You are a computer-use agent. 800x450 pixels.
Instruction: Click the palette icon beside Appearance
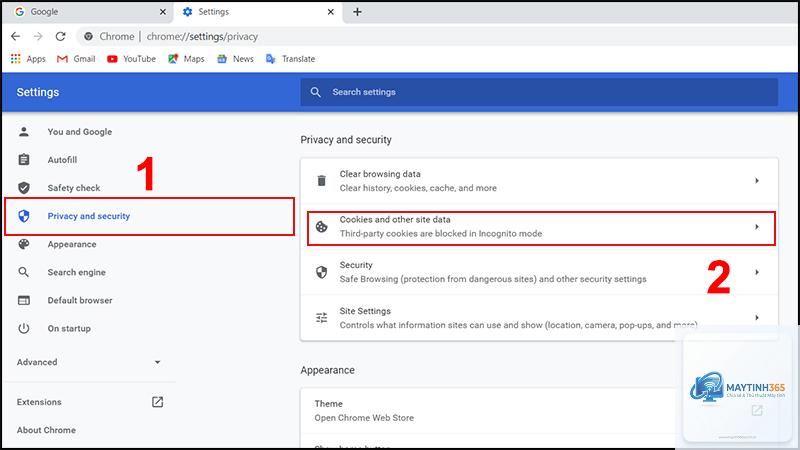point(24,244)
